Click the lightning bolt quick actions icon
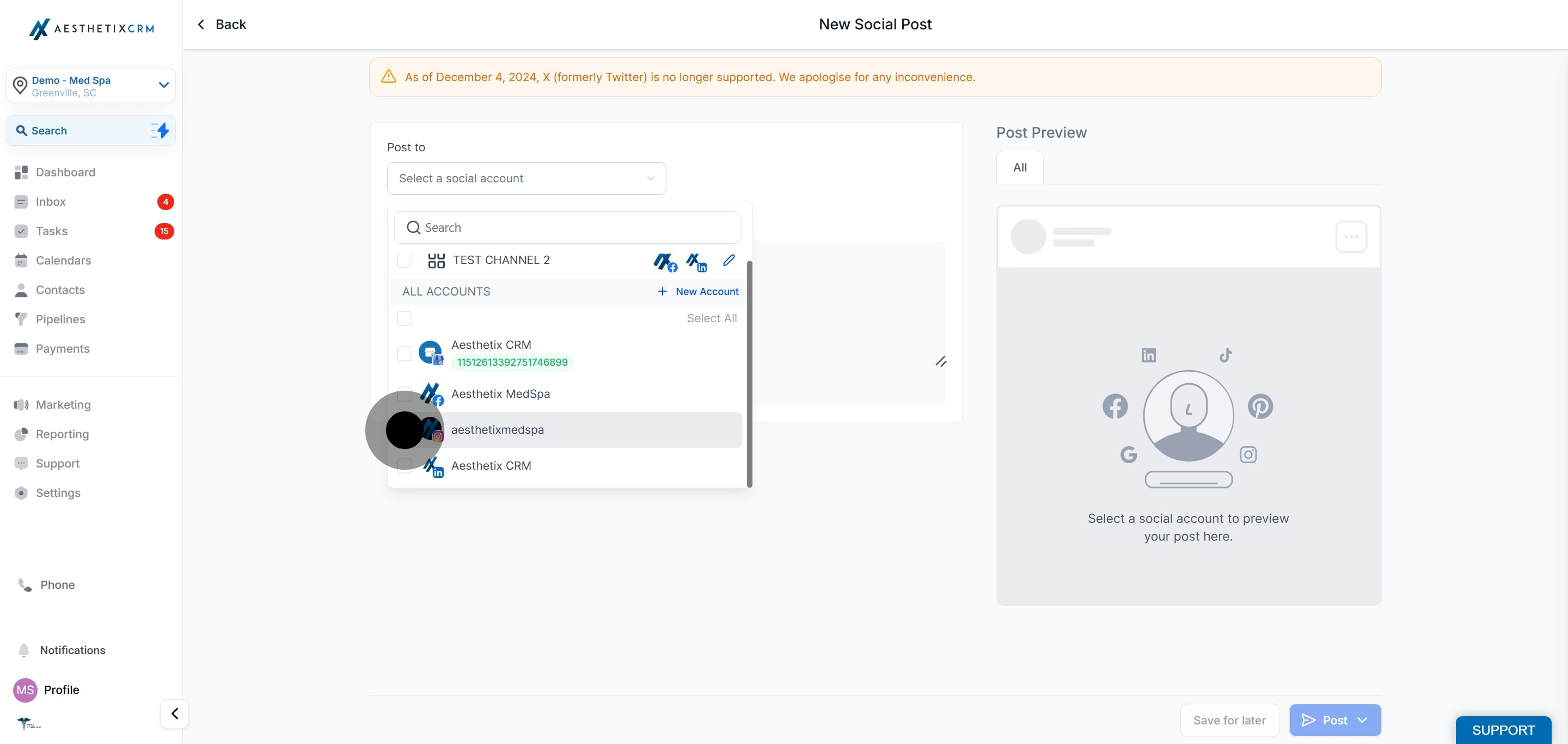This screenshot has height=744, width=1568. click(x=160, y=131)
